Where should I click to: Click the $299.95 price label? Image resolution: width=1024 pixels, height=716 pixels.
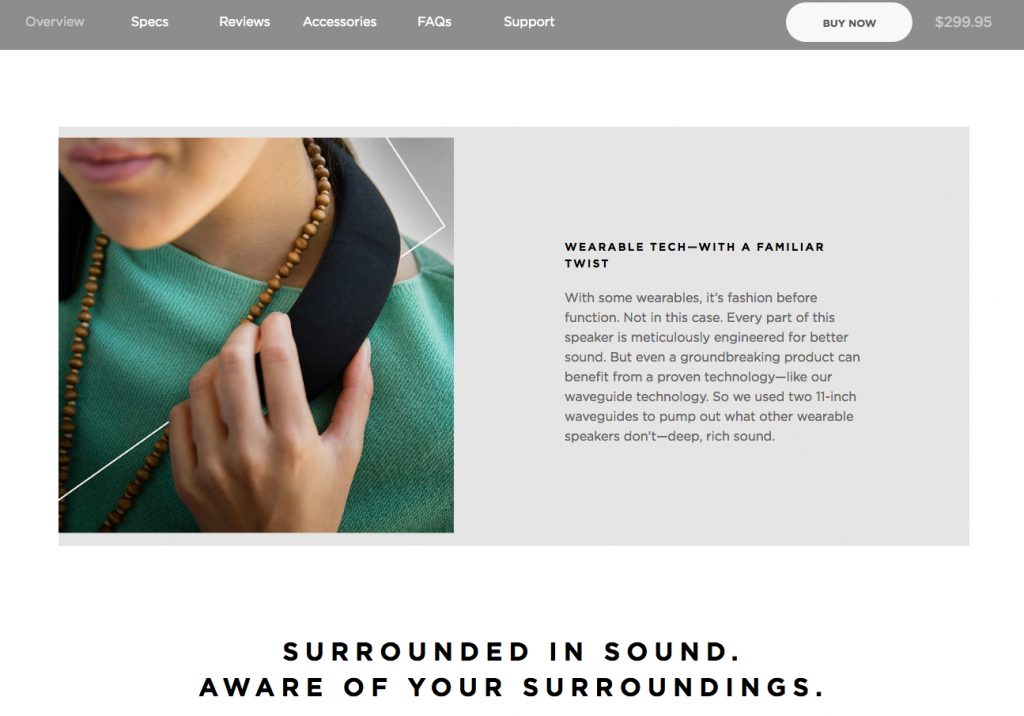963,22
